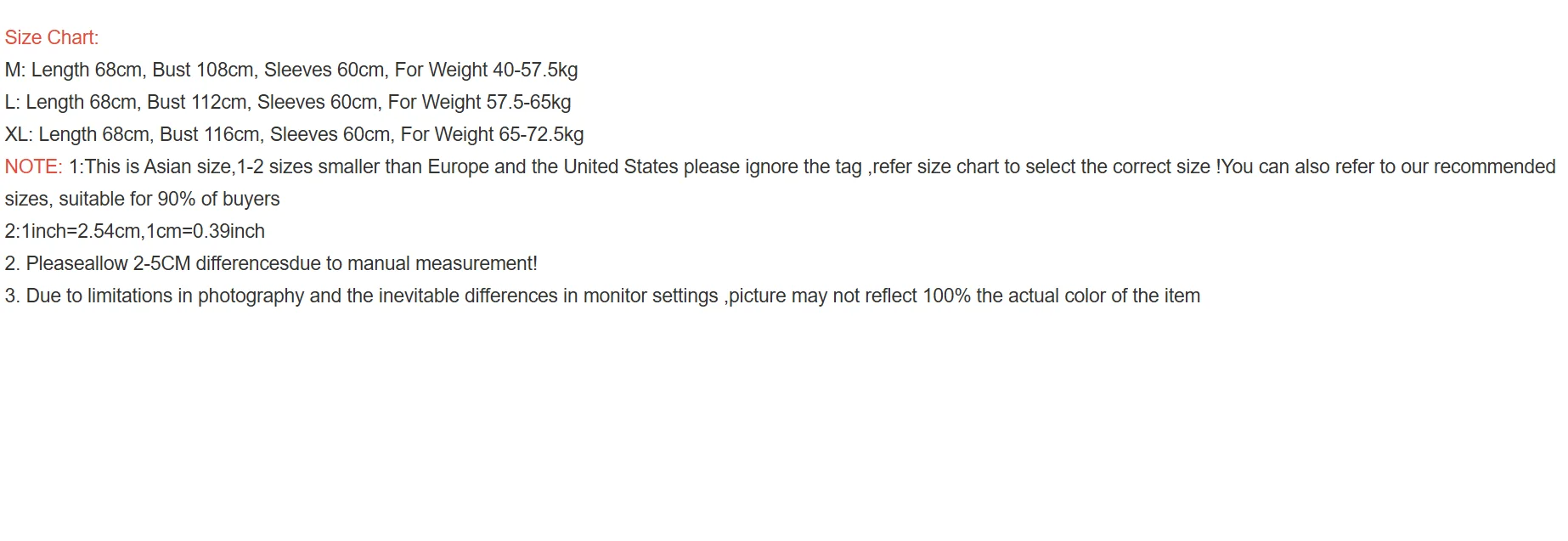Image resolution: width=1568 pixels, height=541 pixels.
Task: Click the "XL:" size label
Action: coord(19,134)
